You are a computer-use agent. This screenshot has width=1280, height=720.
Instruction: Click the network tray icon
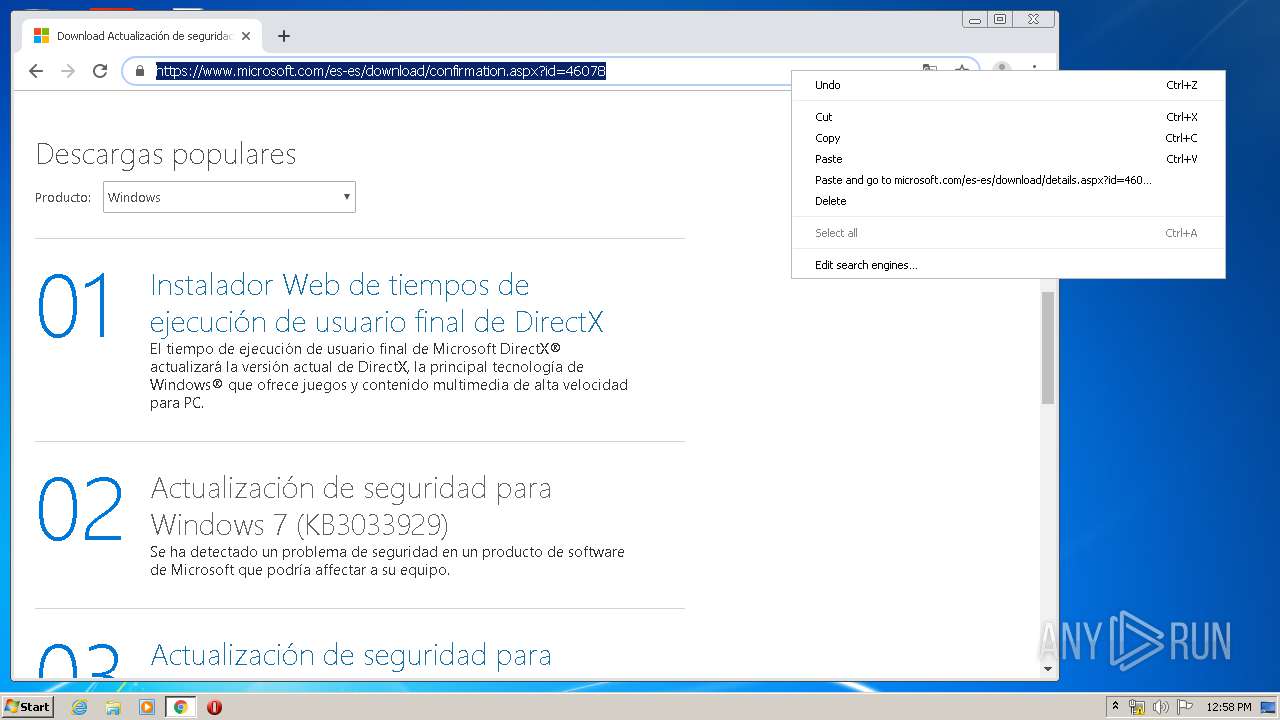[1137, 707]
